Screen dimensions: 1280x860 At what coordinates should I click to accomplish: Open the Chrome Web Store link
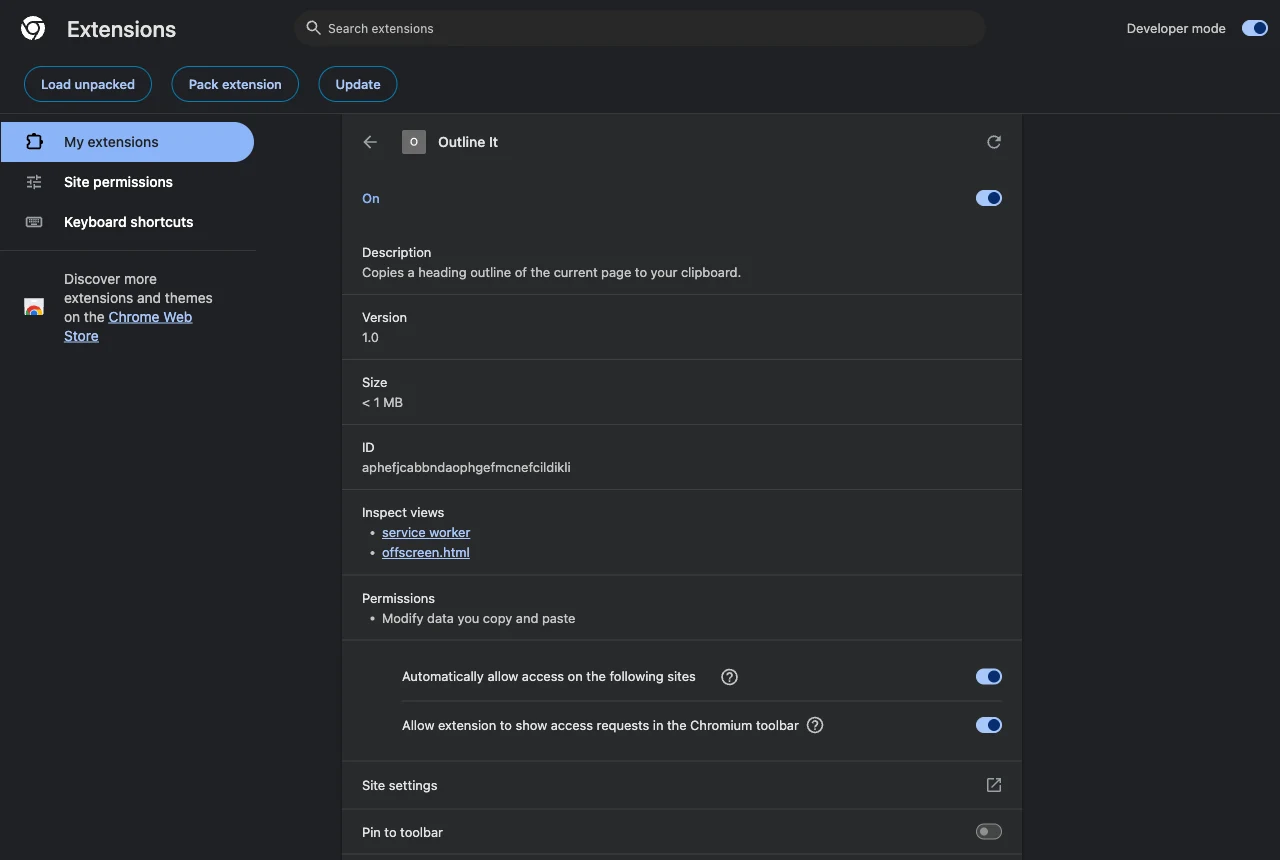click(x=128, y=327)
